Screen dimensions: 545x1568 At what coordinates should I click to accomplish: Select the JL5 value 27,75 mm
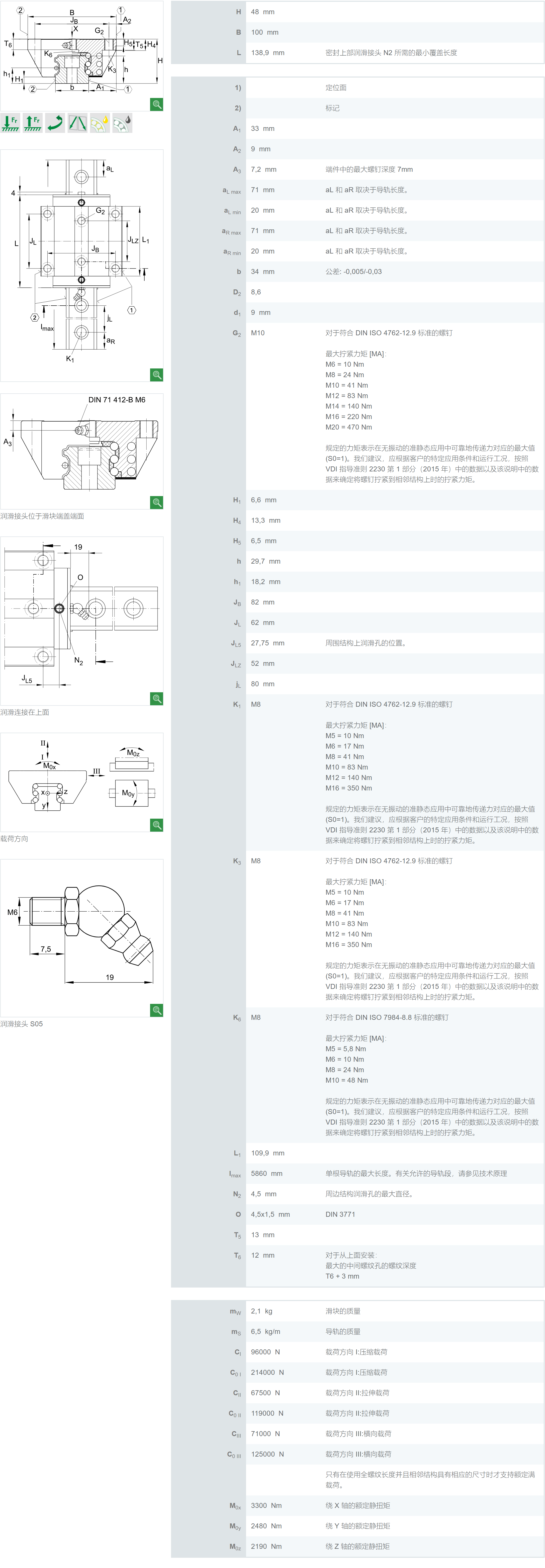tap(268, 643)
